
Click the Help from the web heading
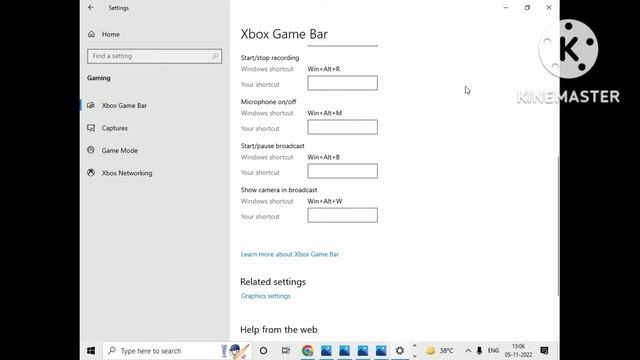(278, 329)
